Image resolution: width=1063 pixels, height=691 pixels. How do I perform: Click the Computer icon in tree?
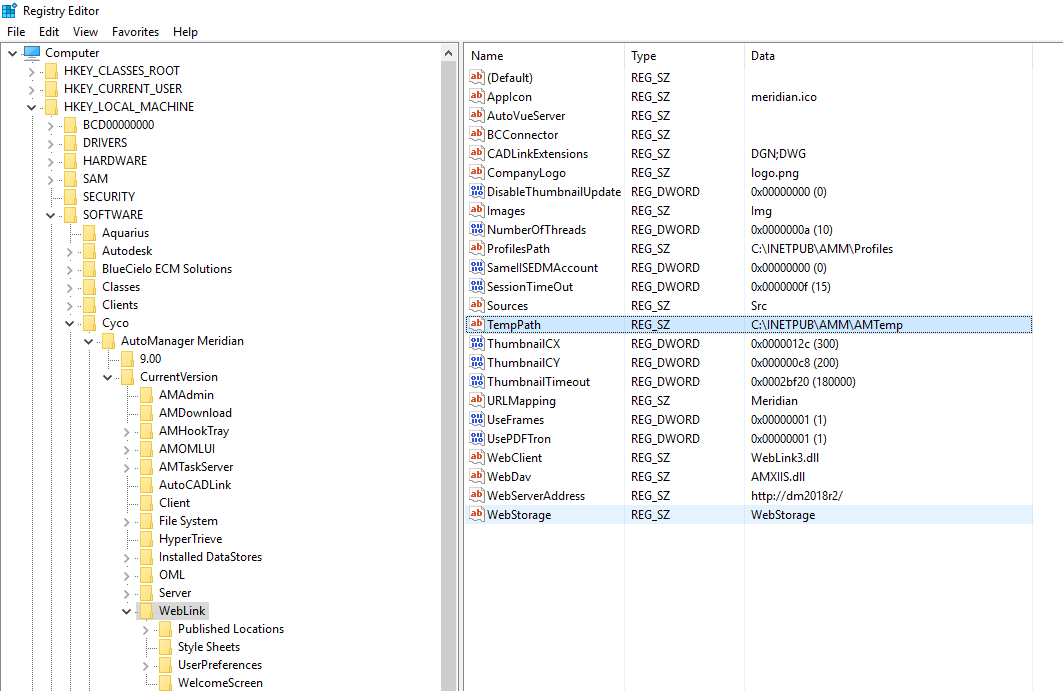31,52
